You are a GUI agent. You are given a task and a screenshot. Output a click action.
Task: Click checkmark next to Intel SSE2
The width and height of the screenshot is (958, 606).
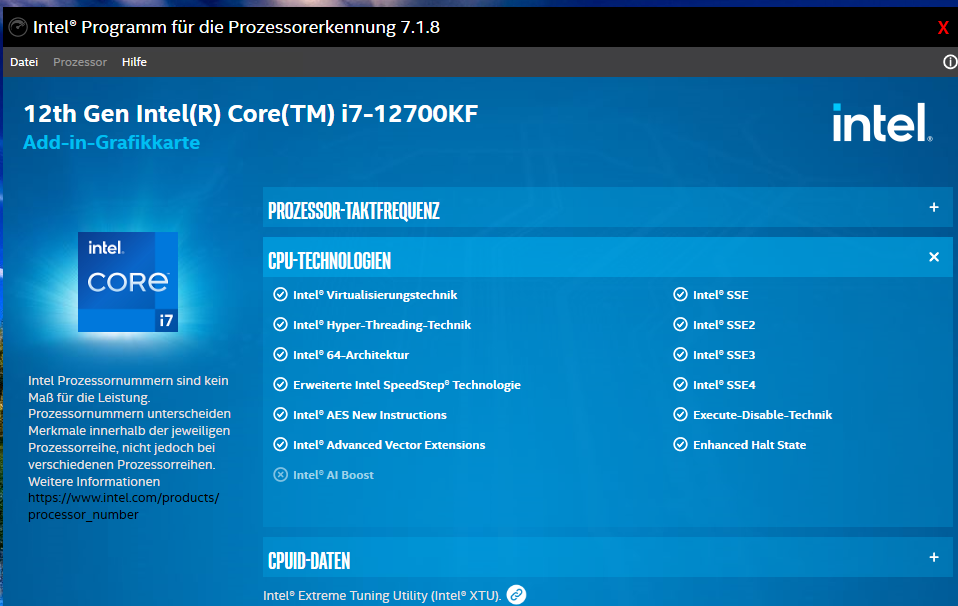pyautogui.click(x=680, y=324)
